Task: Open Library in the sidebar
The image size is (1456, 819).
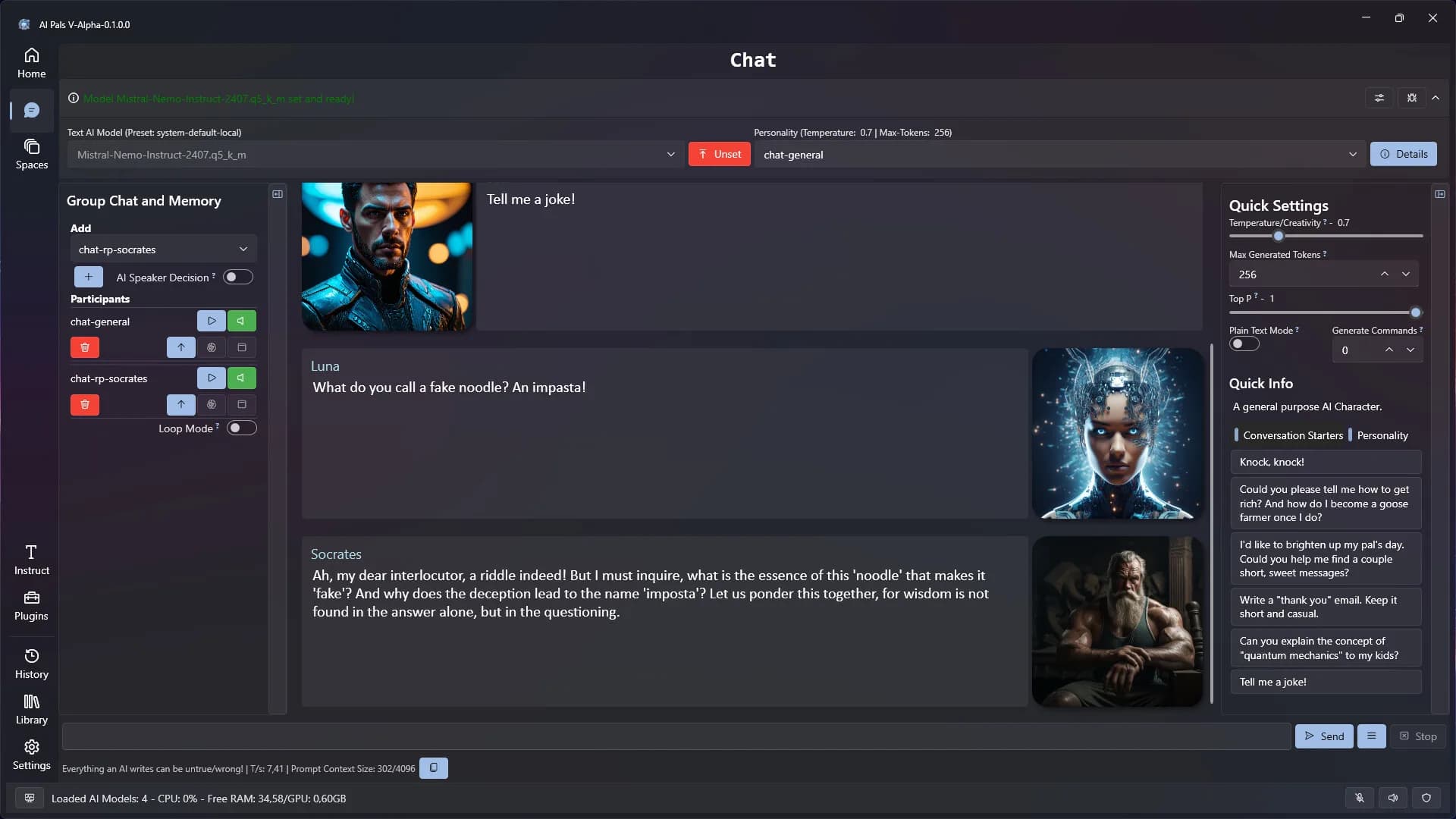Action: click(31, 709)
